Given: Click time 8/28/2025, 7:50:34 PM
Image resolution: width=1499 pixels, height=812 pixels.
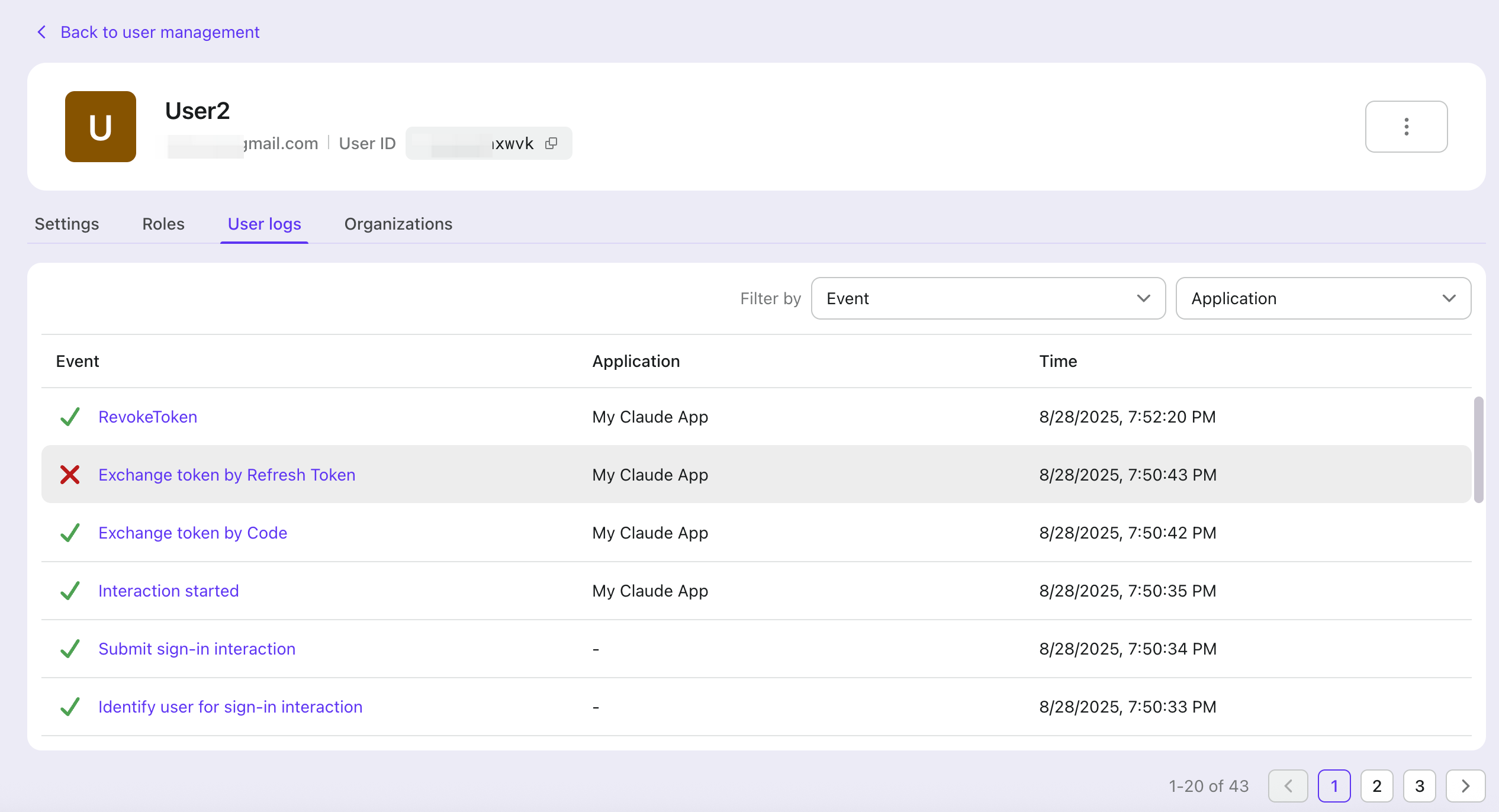Looking at the screenshot, I should click(x=1128, y=649).
